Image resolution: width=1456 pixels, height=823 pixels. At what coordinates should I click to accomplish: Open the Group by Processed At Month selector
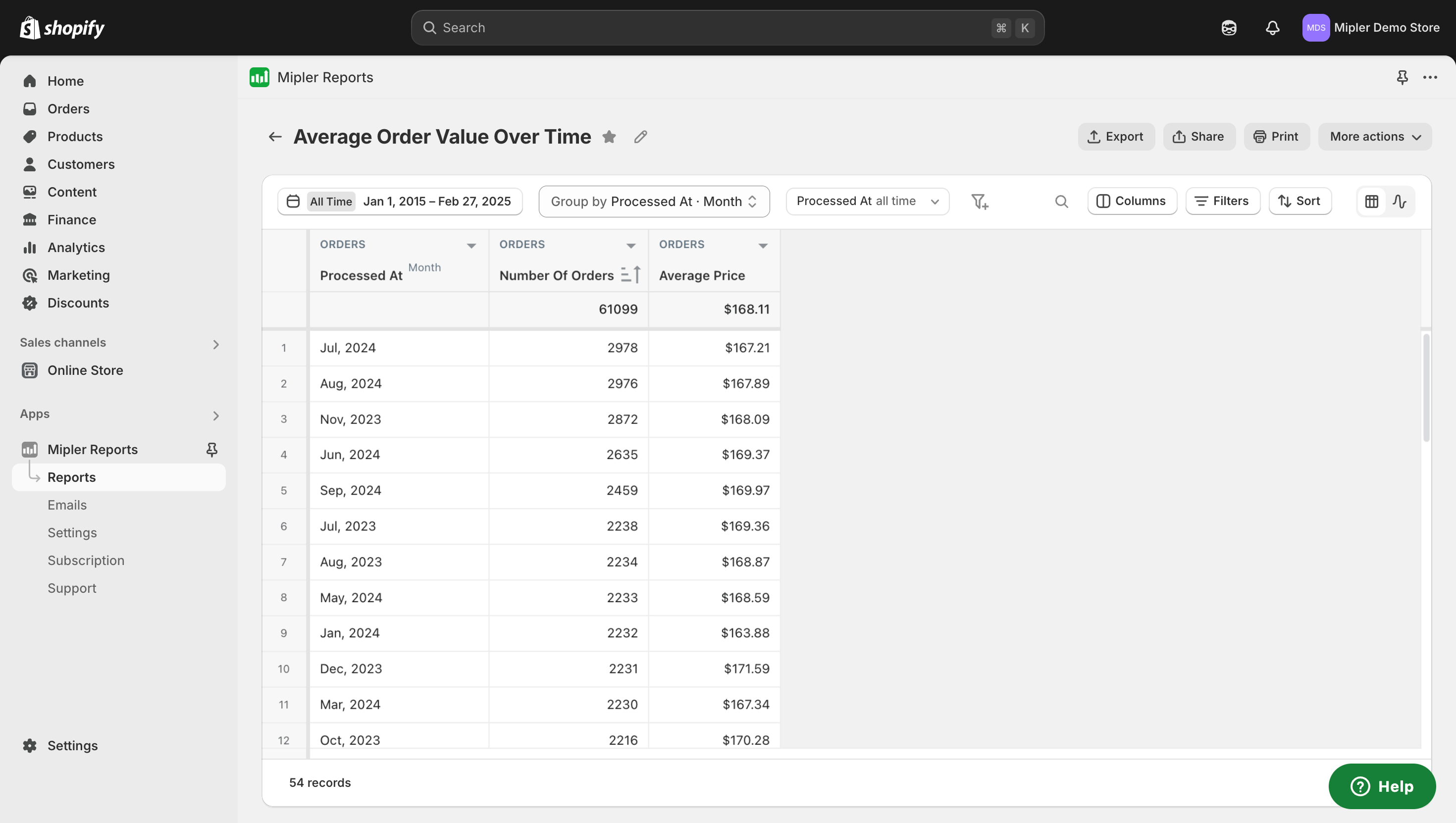654,202
